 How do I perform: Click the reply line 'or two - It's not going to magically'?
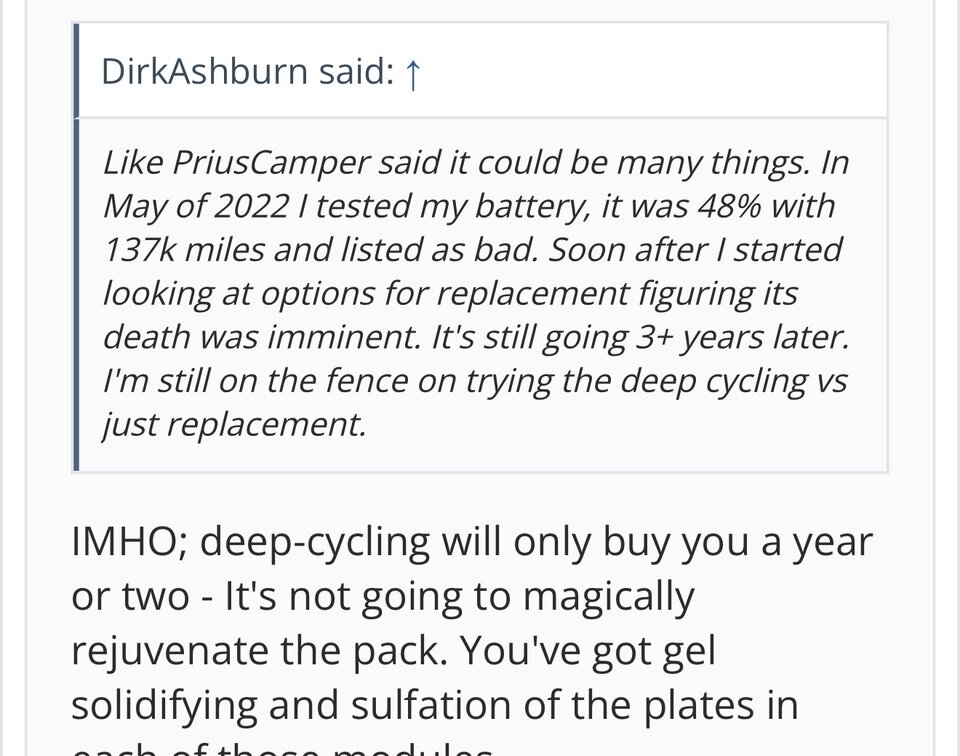tap(382, 598)
